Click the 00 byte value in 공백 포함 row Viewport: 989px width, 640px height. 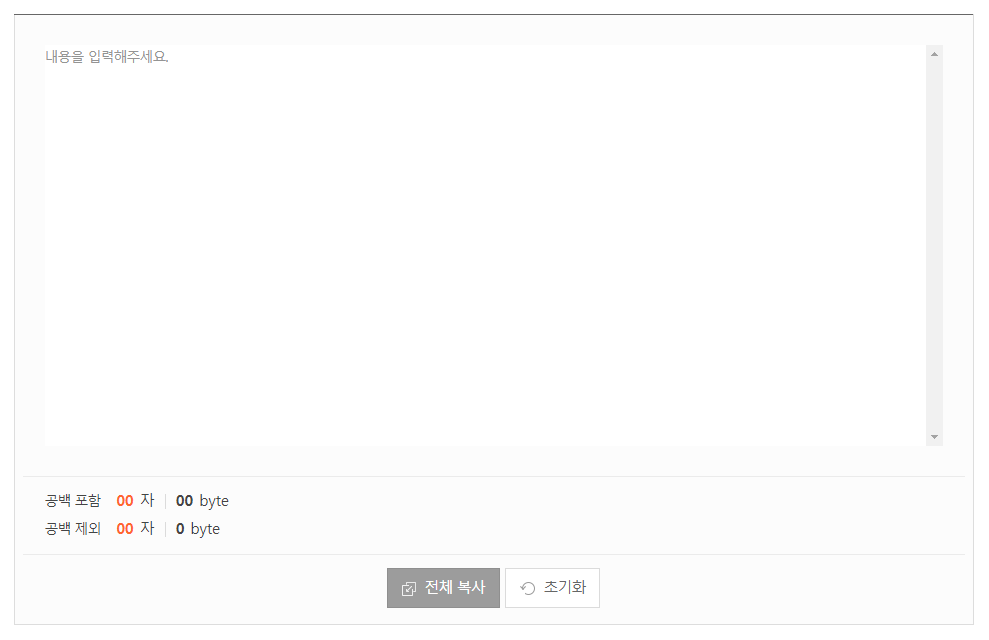pyautogui.click(x=184, y=501)
